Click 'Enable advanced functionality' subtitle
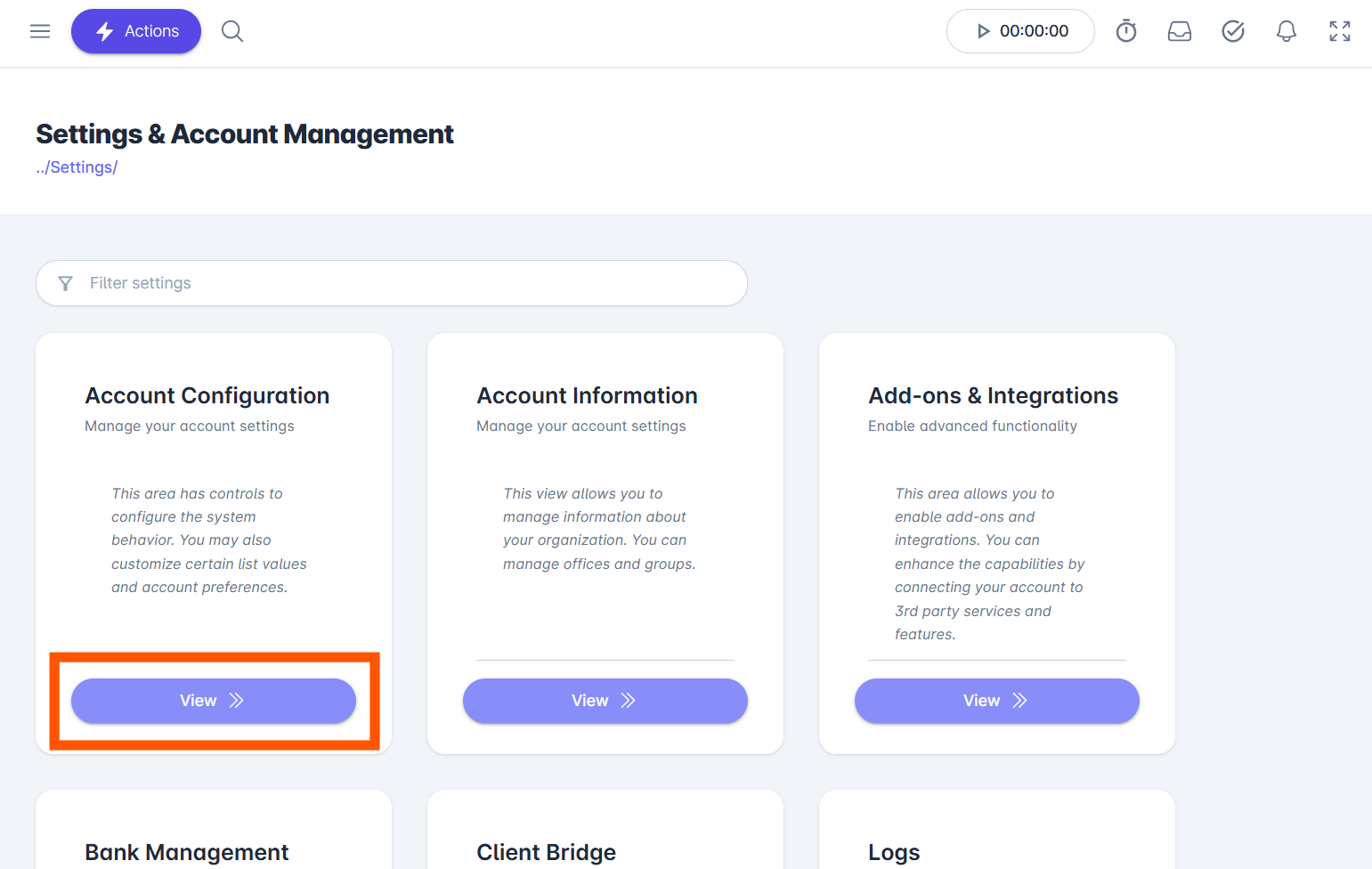Viewport: 1372px width, 869px height. pos(973,426)
